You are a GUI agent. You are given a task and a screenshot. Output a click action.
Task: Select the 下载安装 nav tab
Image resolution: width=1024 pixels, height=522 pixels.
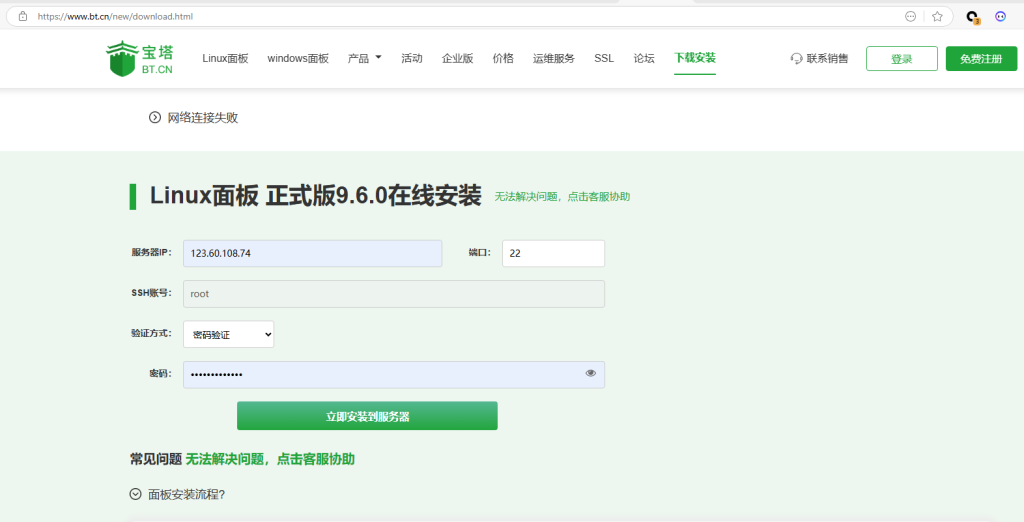(x=695, y=57)
